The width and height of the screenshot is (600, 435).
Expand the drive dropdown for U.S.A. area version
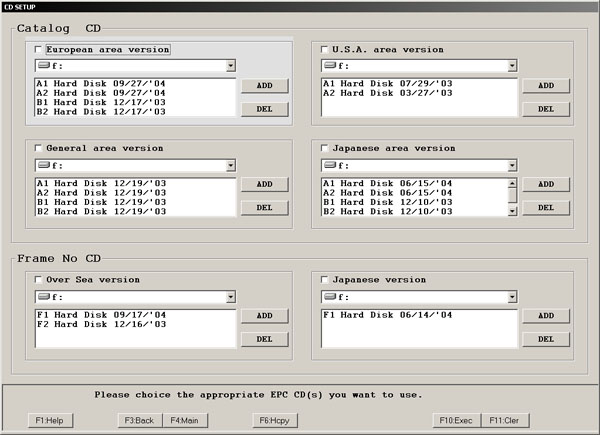[x=512, y=66]
